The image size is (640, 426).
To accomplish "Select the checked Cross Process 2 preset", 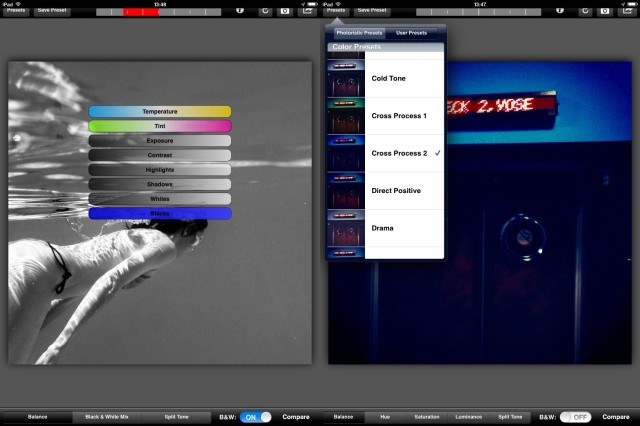I will 400,153.
